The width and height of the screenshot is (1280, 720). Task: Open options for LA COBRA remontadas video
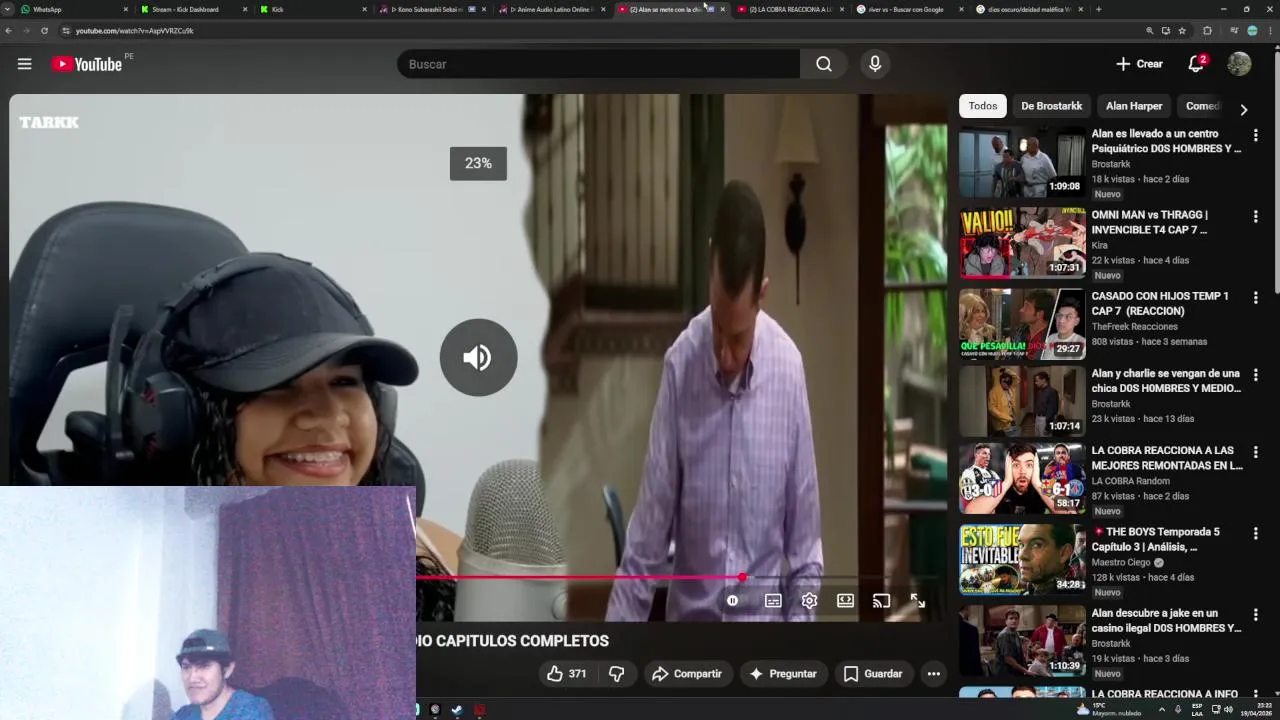[x=1255, y=452]
